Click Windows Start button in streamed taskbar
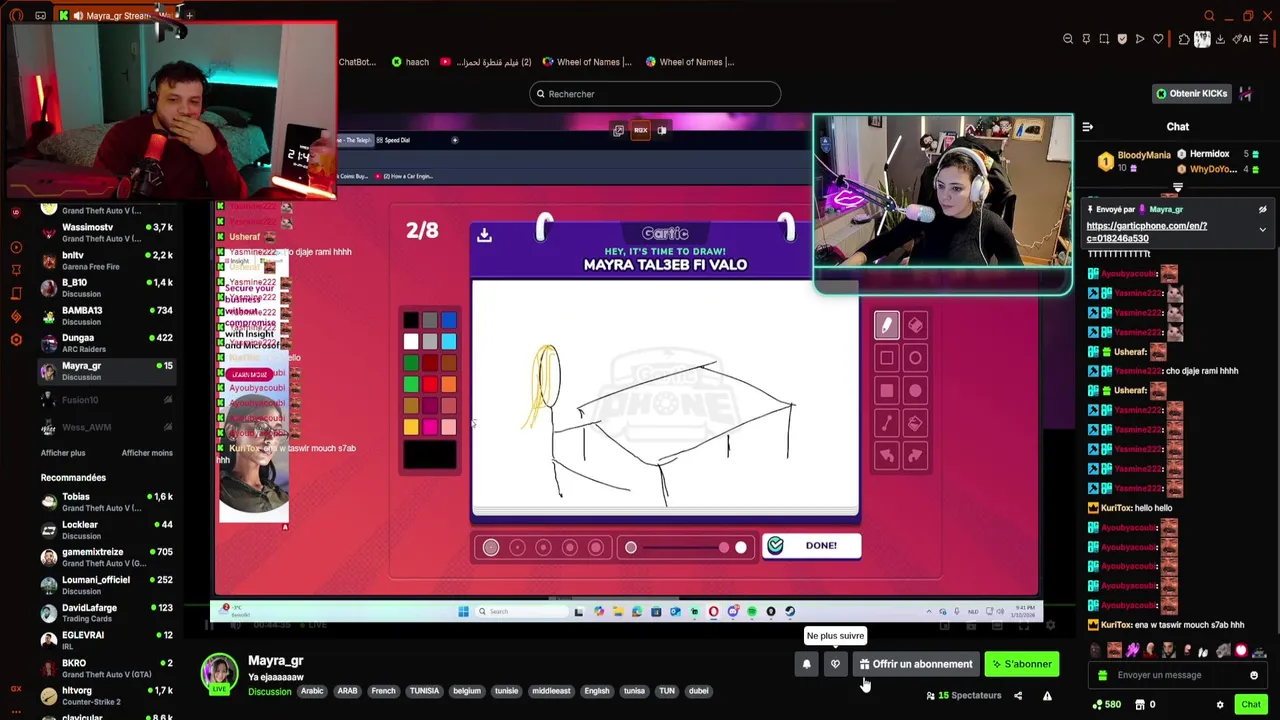This screenshot has height=720, width=1280. point(463,611)
